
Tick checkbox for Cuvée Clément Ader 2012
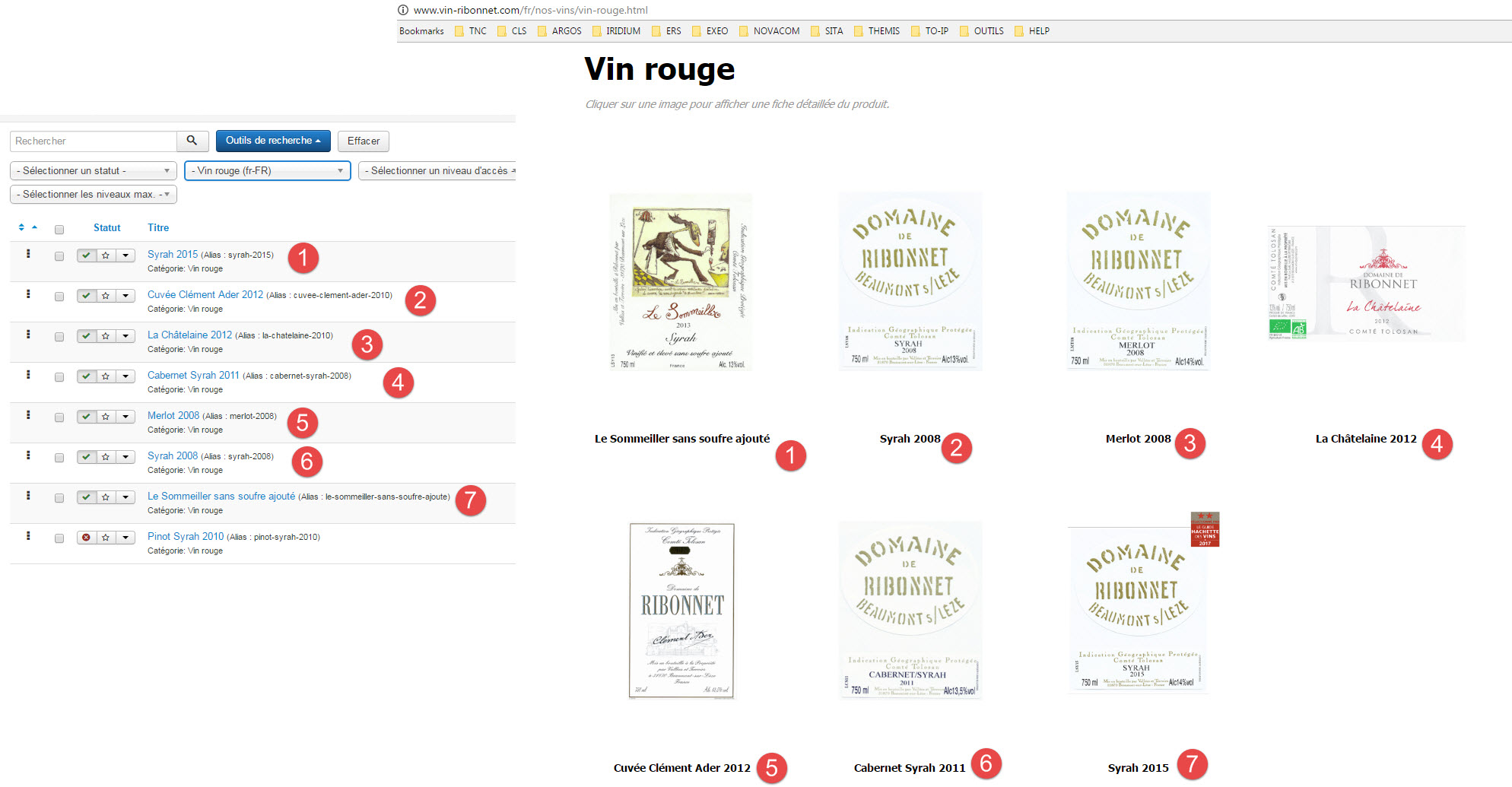point(59,297)
